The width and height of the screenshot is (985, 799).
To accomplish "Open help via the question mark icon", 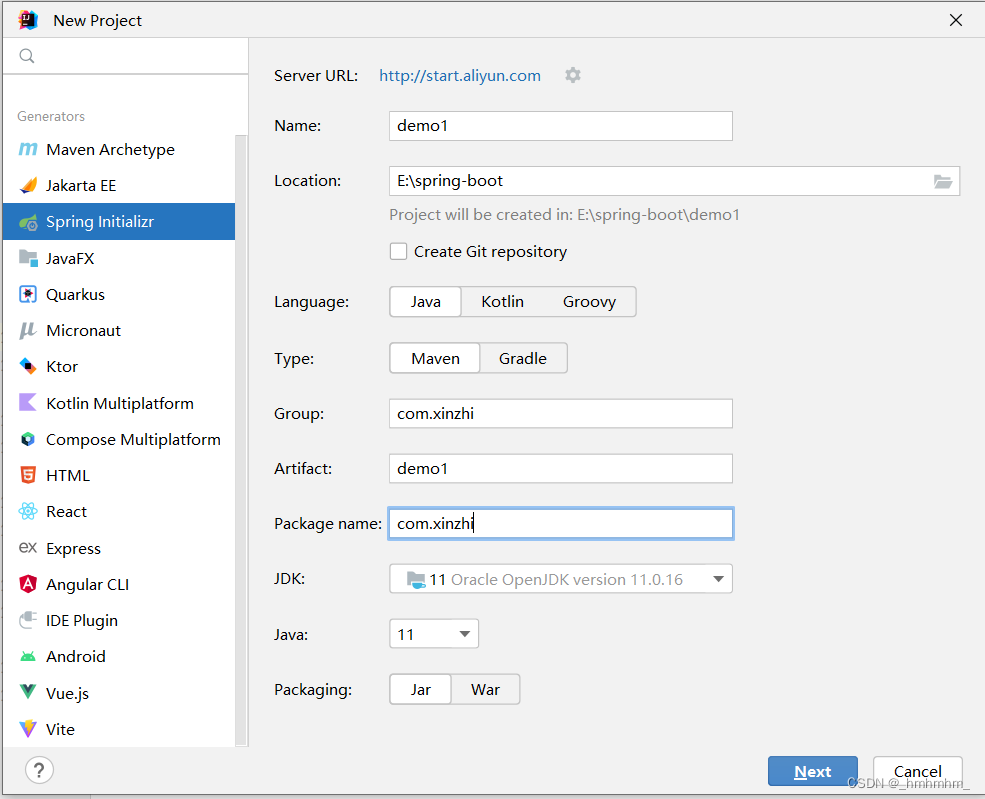I will [39, 770].
